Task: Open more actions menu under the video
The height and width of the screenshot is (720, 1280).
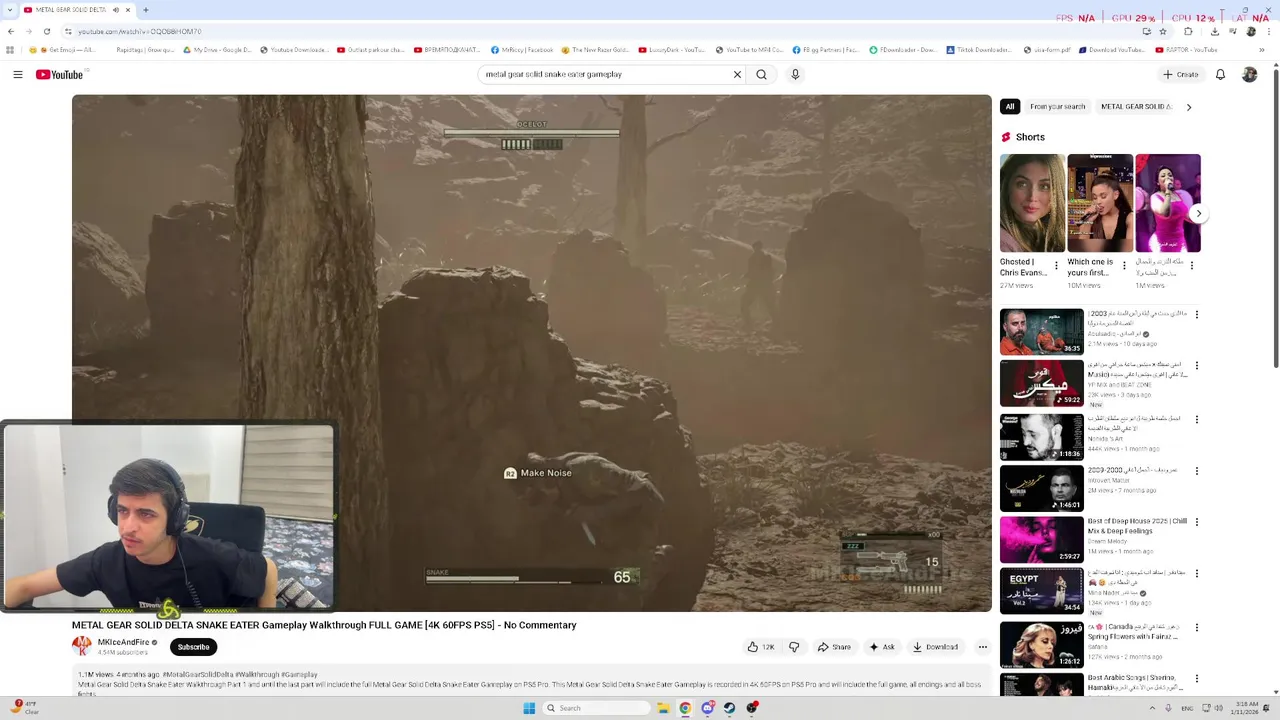Action: click(982, 647)
